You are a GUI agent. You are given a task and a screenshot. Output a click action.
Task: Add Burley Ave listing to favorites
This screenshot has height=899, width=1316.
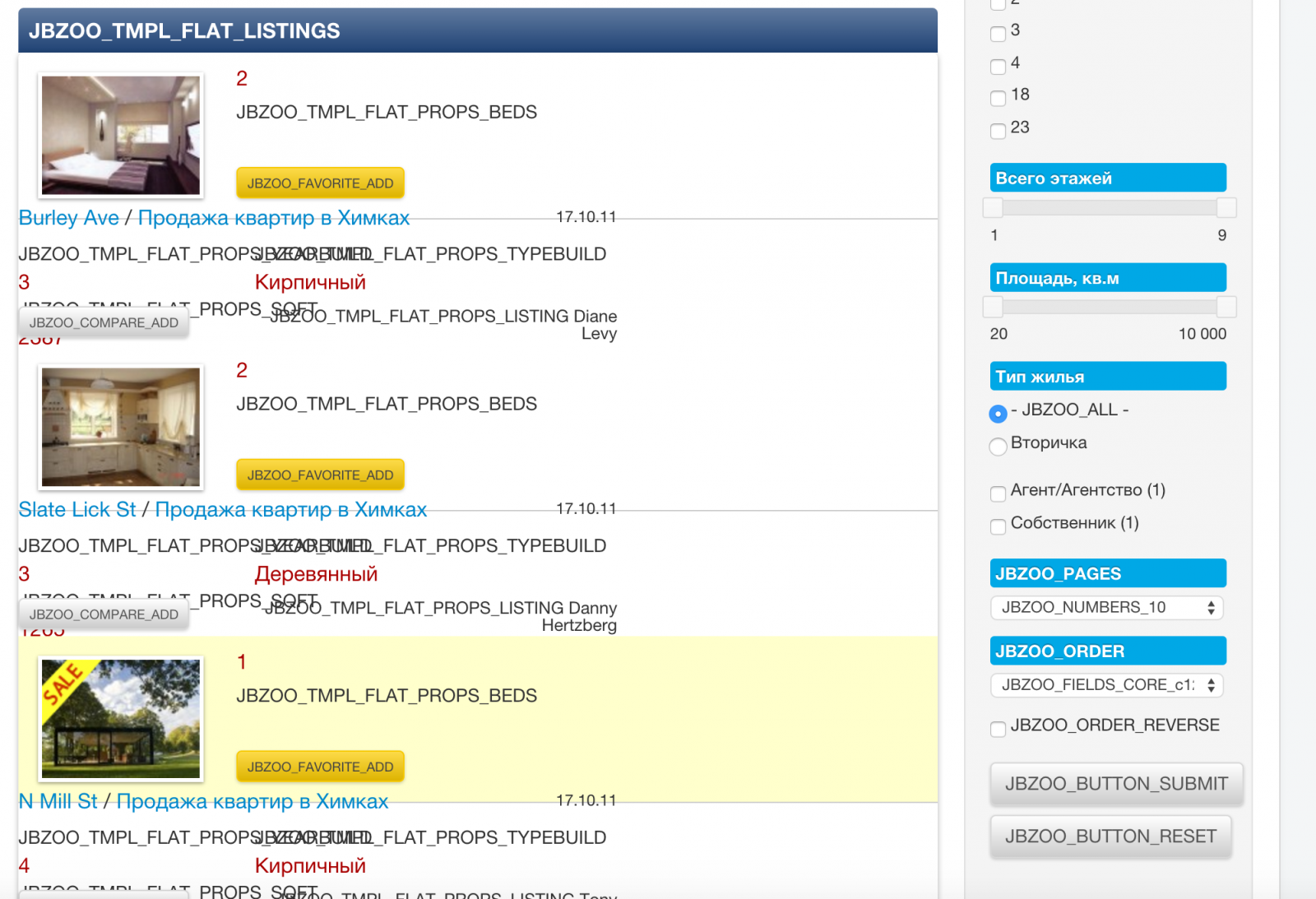pyautogui.click(x=320, y=183)
